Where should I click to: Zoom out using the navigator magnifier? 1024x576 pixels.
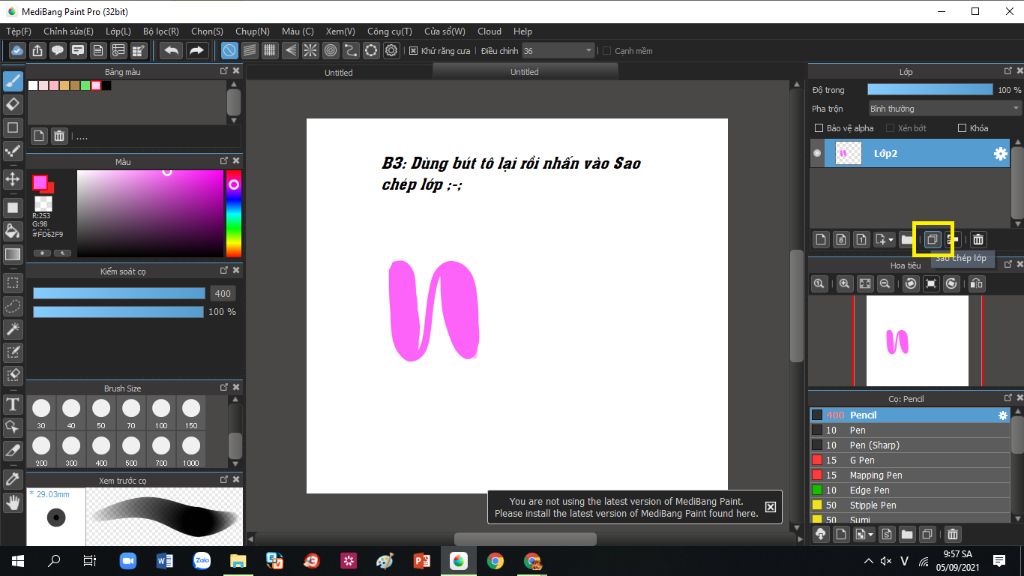click(x=885, y=283)
